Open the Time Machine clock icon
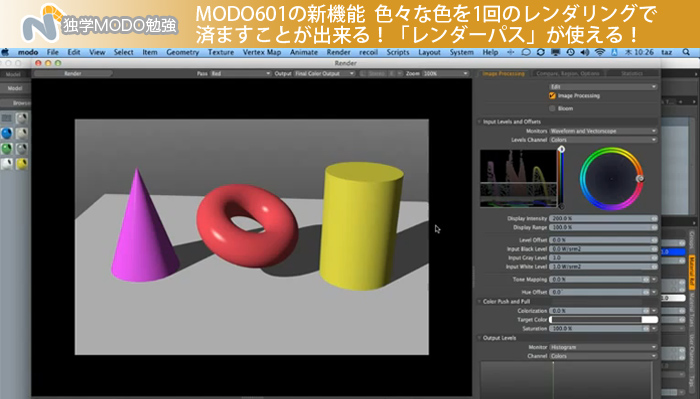The image size is (700, 399). pyautogui.click(x=570, y=52)
